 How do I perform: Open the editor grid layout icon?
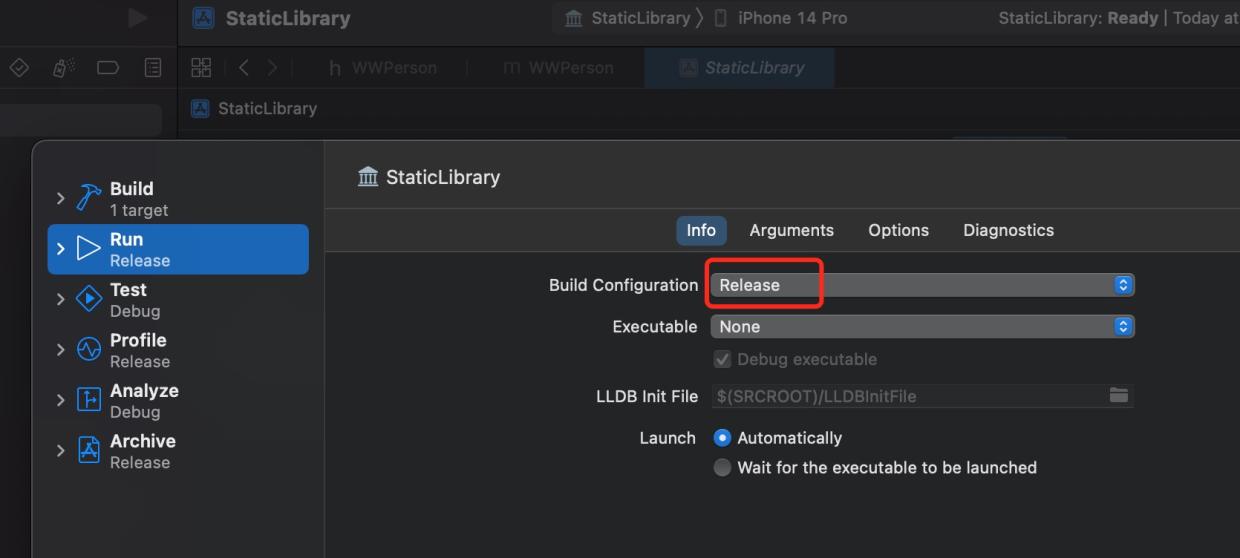click(201, 68)
